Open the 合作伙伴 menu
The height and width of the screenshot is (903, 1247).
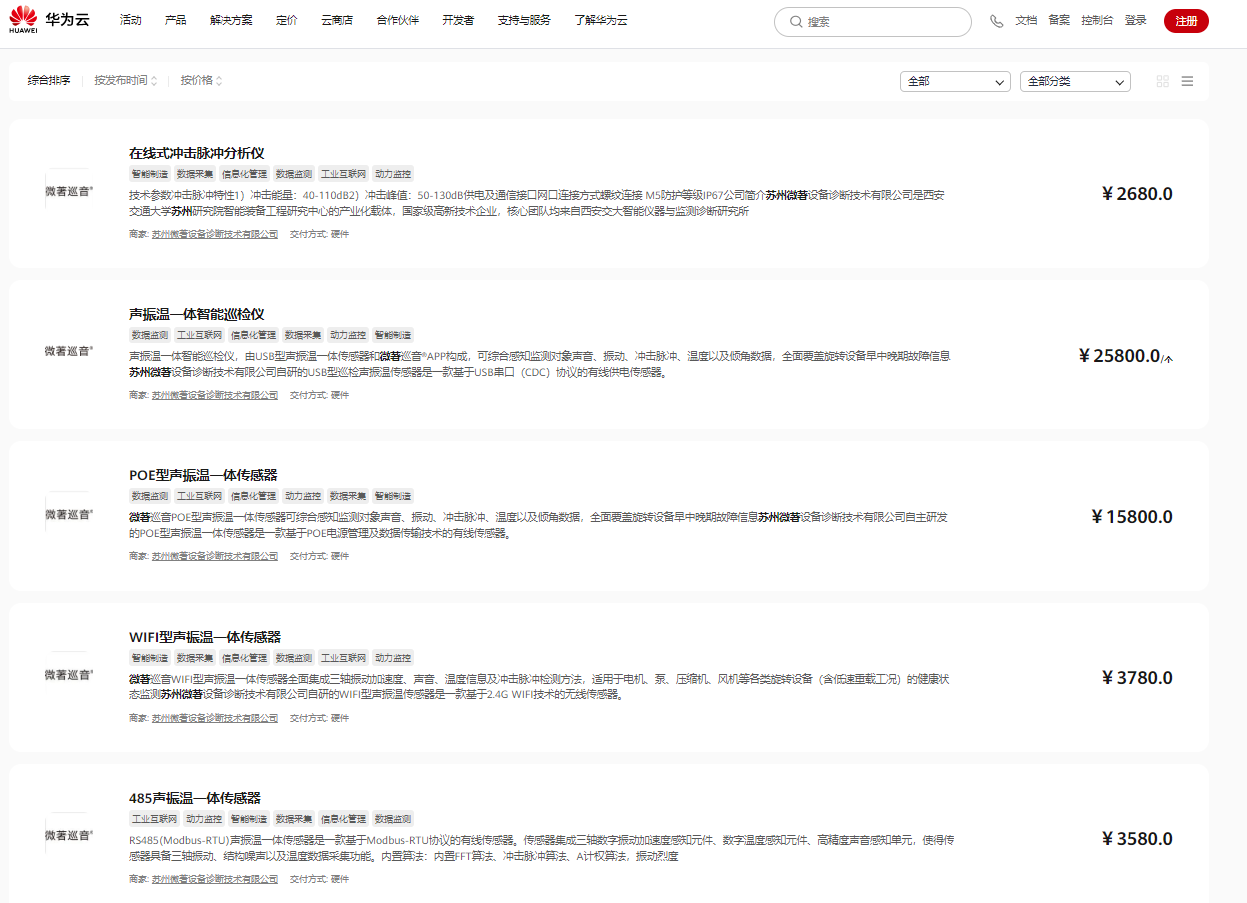point(398,21)
